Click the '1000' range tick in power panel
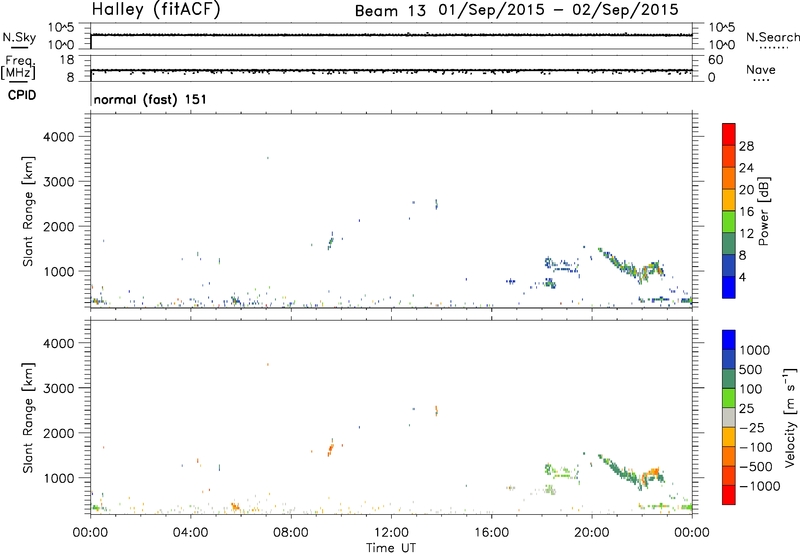This screenshot has width=800, height=554. pos(59,271)
